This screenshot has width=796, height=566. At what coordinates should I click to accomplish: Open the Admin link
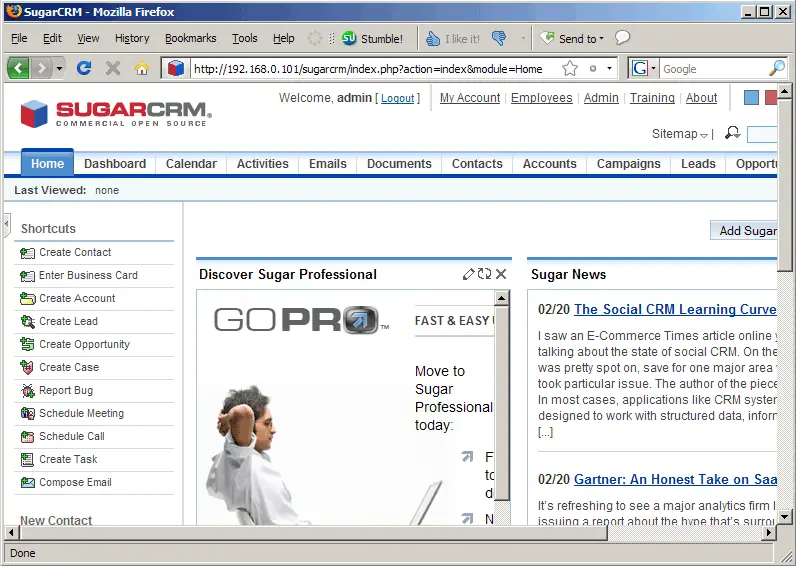tap(601, 98)
